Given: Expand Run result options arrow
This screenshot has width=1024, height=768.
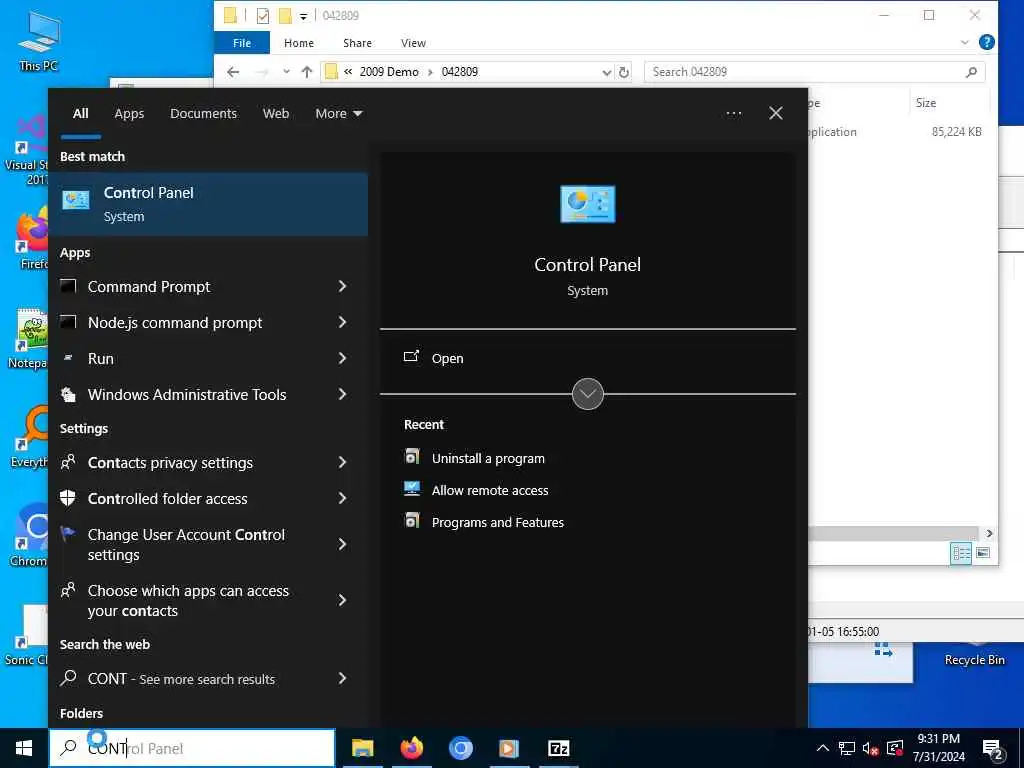Looking at the screenshot, I should [342, 358].
